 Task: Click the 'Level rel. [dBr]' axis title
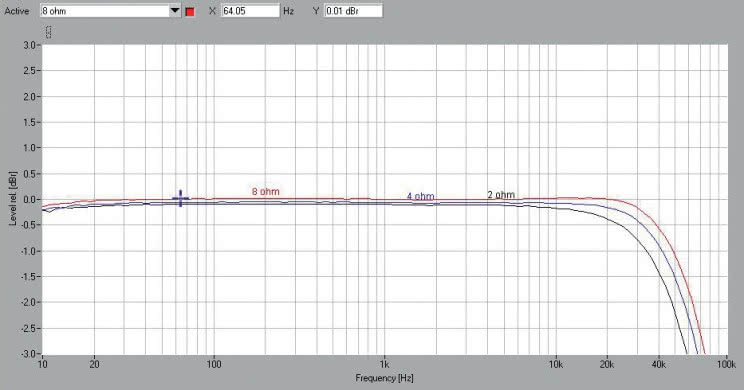[x=13, y=199]
